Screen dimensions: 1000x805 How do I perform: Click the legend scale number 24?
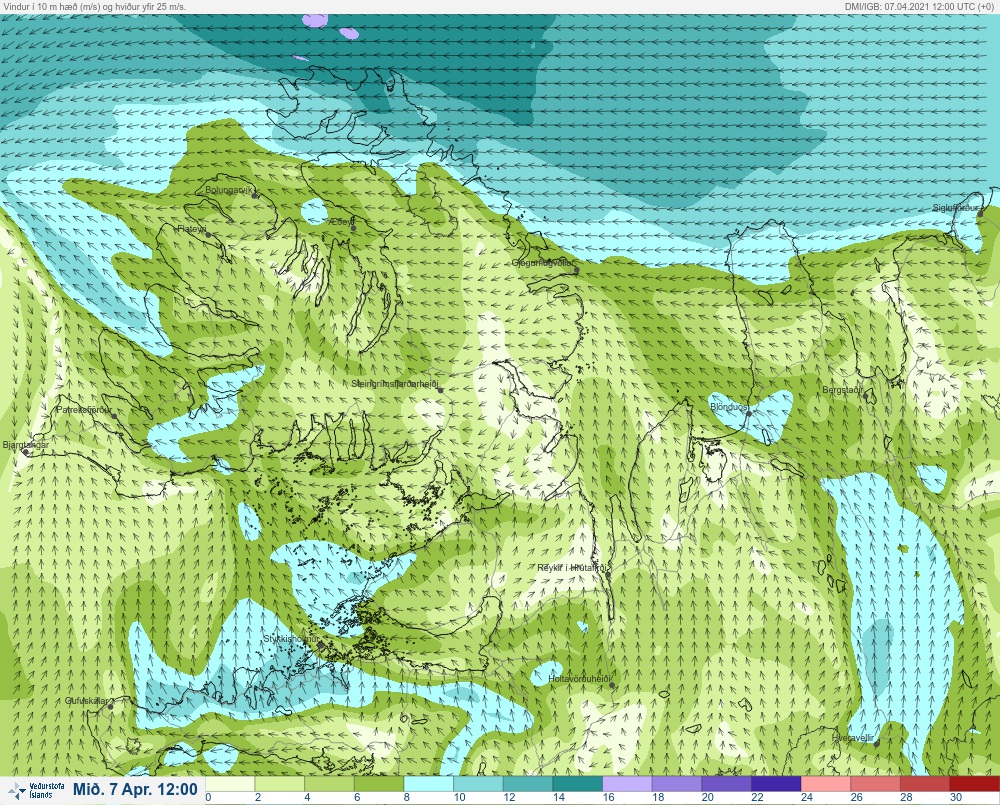(807, 797)
